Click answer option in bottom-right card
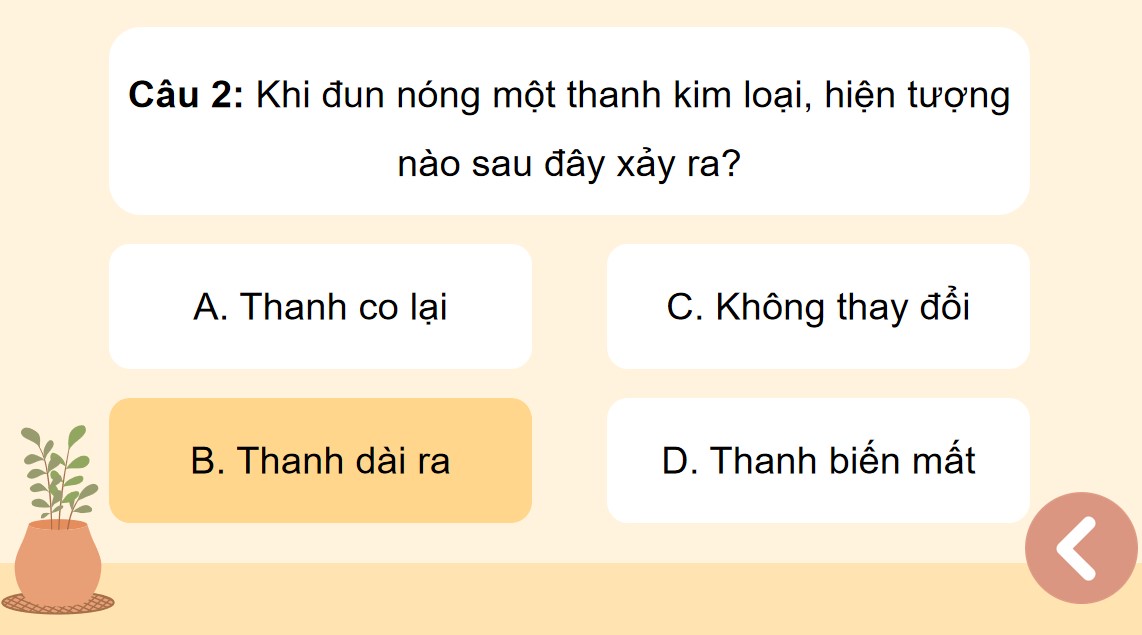The image size is (1142, 635). point(818,460)
